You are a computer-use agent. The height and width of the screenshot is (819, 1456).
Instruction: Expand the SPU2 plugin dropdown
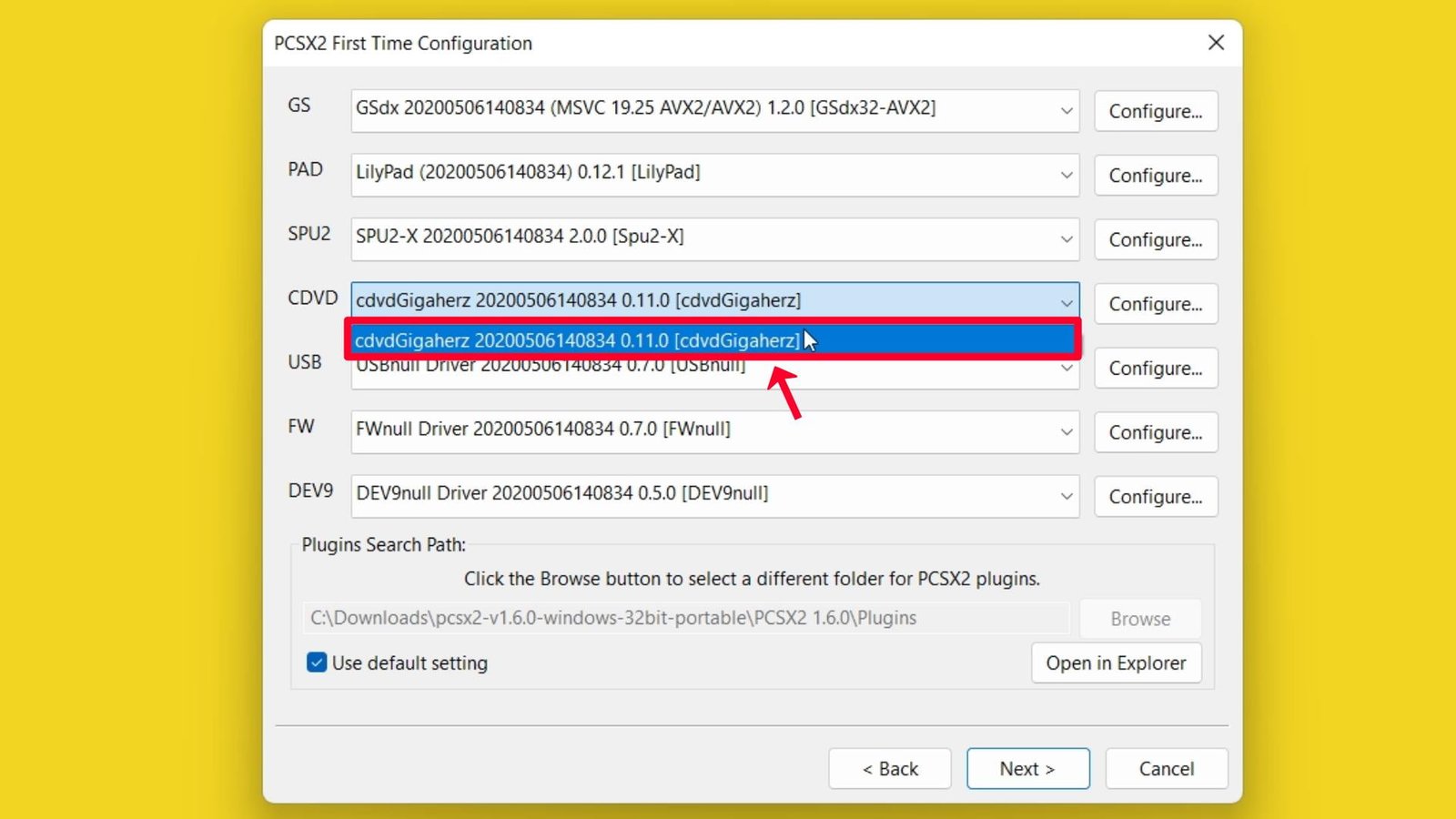(x=715, y=239)
